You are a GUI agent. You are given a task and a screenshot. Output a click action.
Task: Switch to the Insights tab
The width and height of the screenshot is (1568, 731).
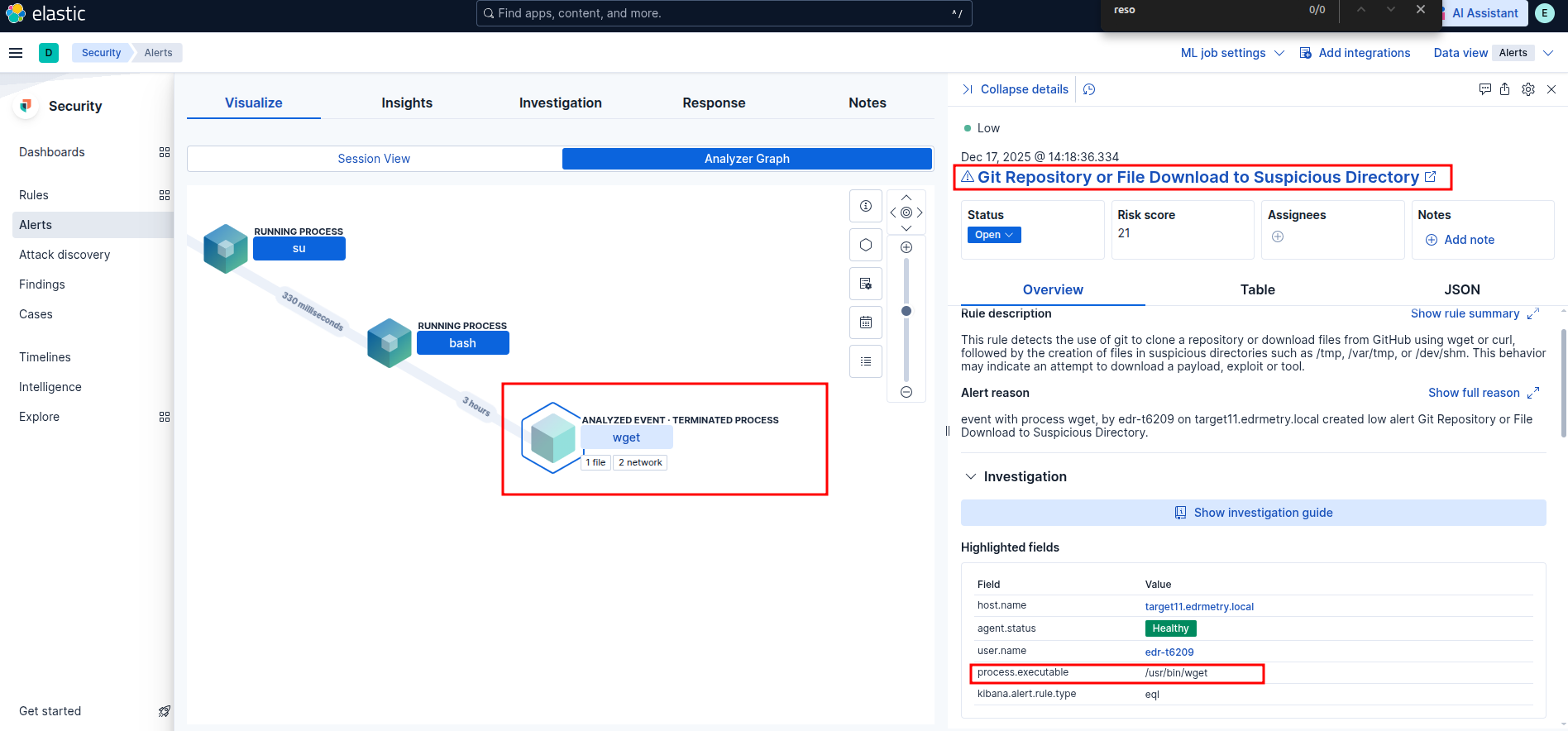click(x=407, y=103)
